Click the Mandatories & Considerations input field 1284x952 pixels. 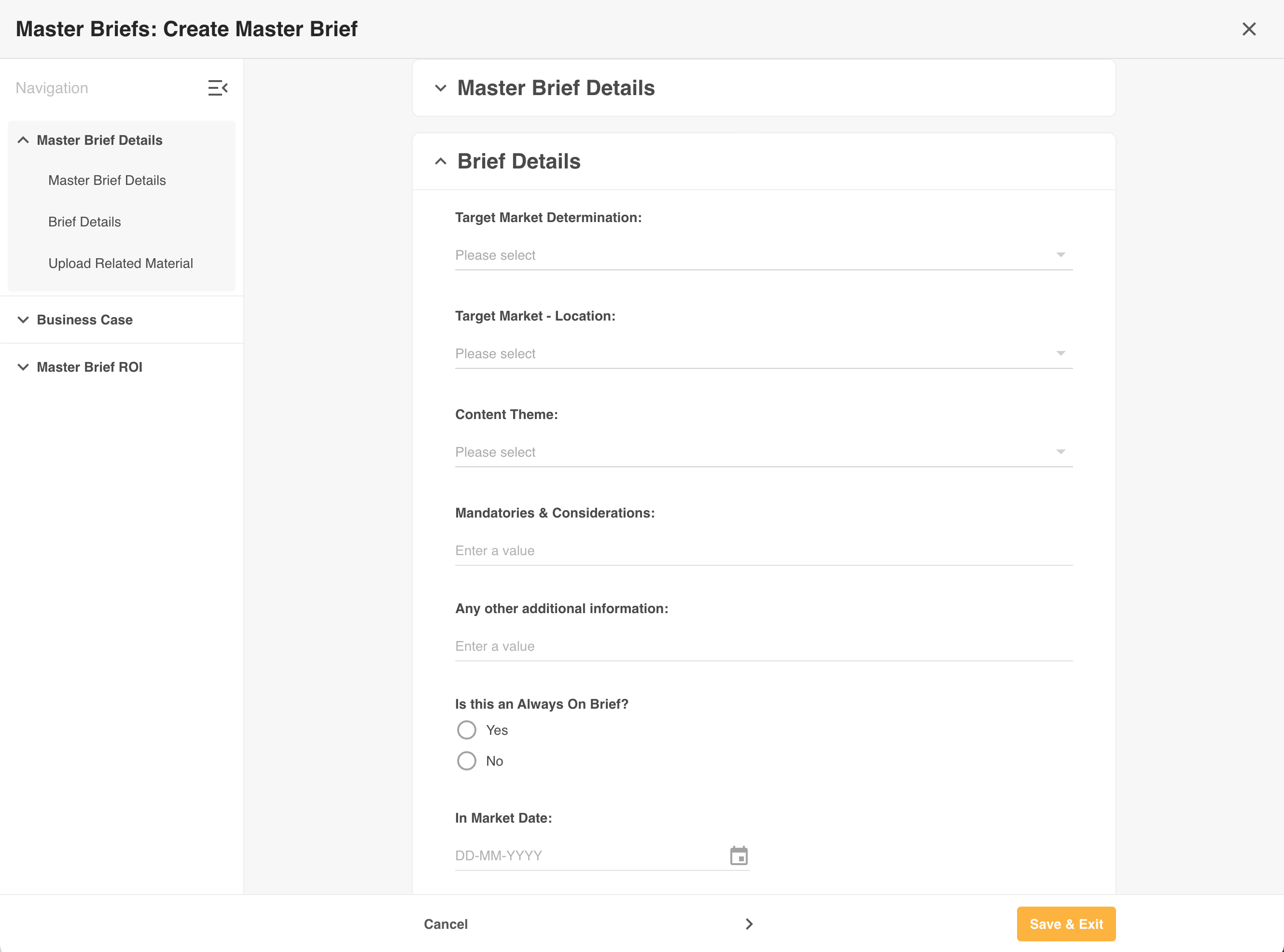(763, 551)
